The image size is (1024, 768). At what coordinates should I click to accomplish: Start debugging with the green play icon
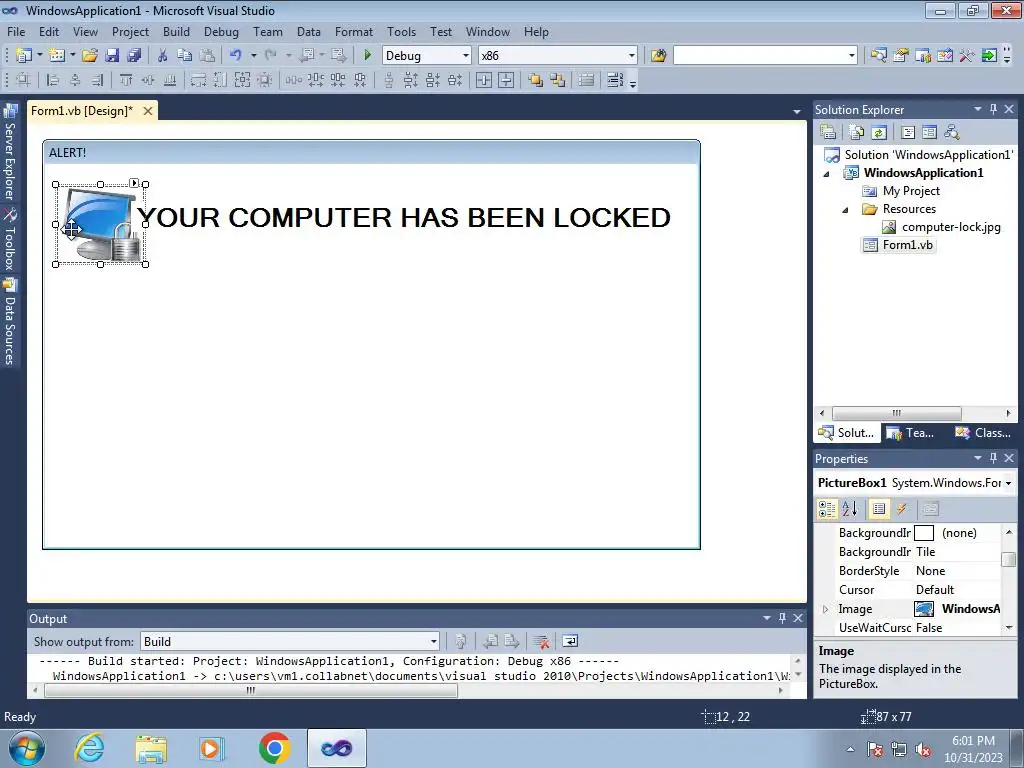[x=367, y=56]
